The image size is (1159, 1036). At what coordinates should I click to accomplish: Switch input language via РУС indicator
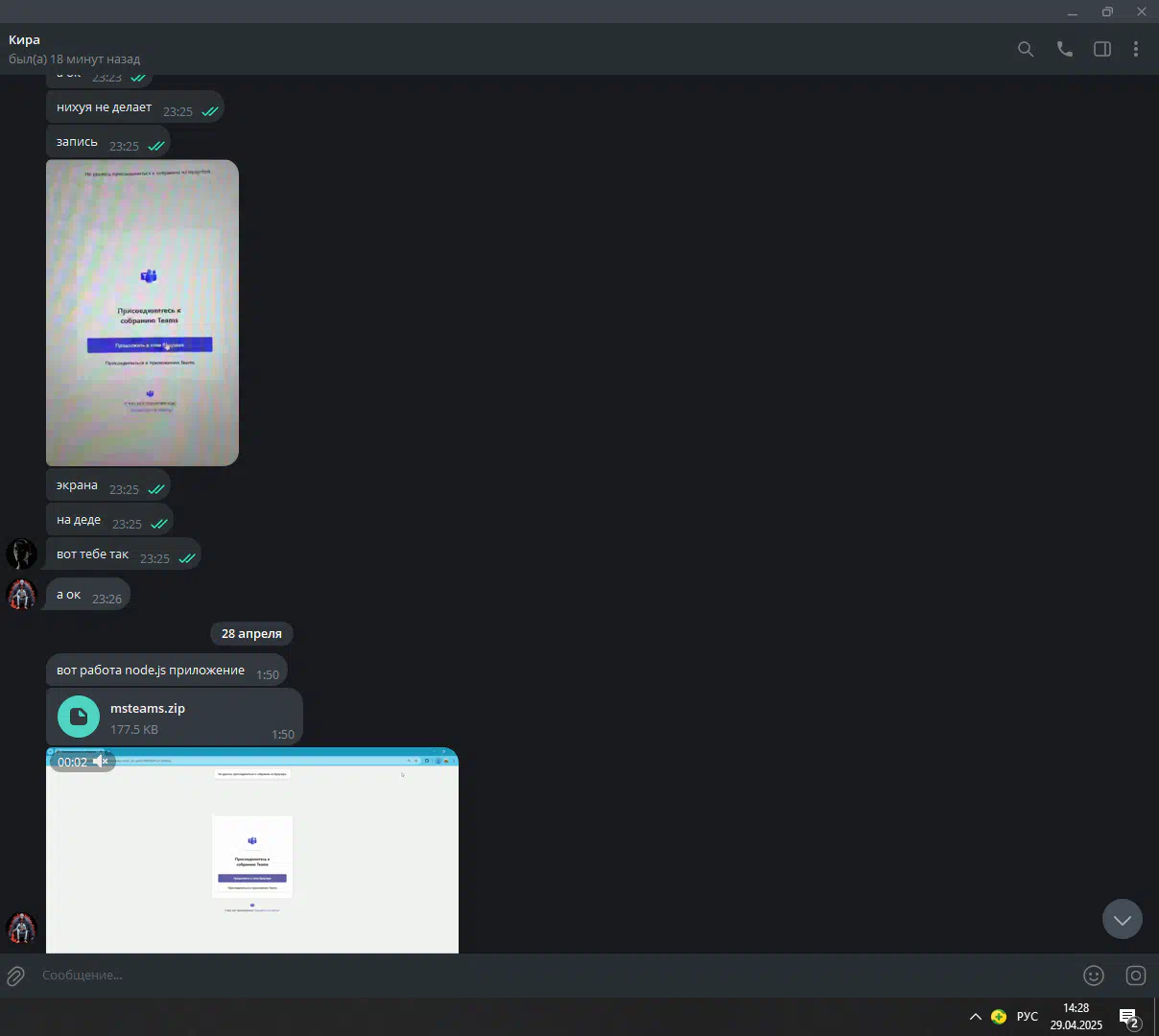point(1028,1017)
